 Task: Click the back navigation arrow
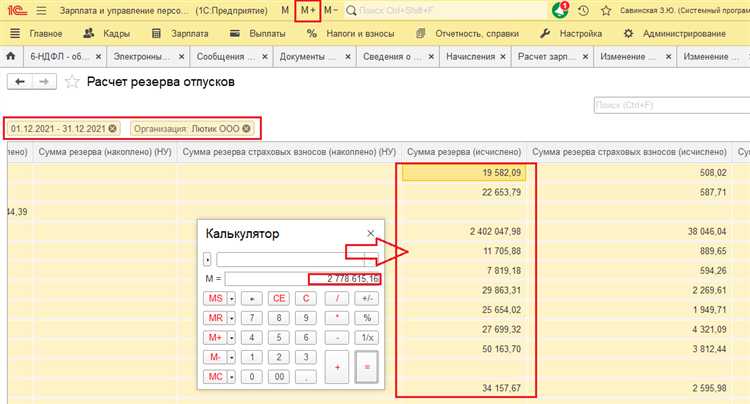(19, 82)
